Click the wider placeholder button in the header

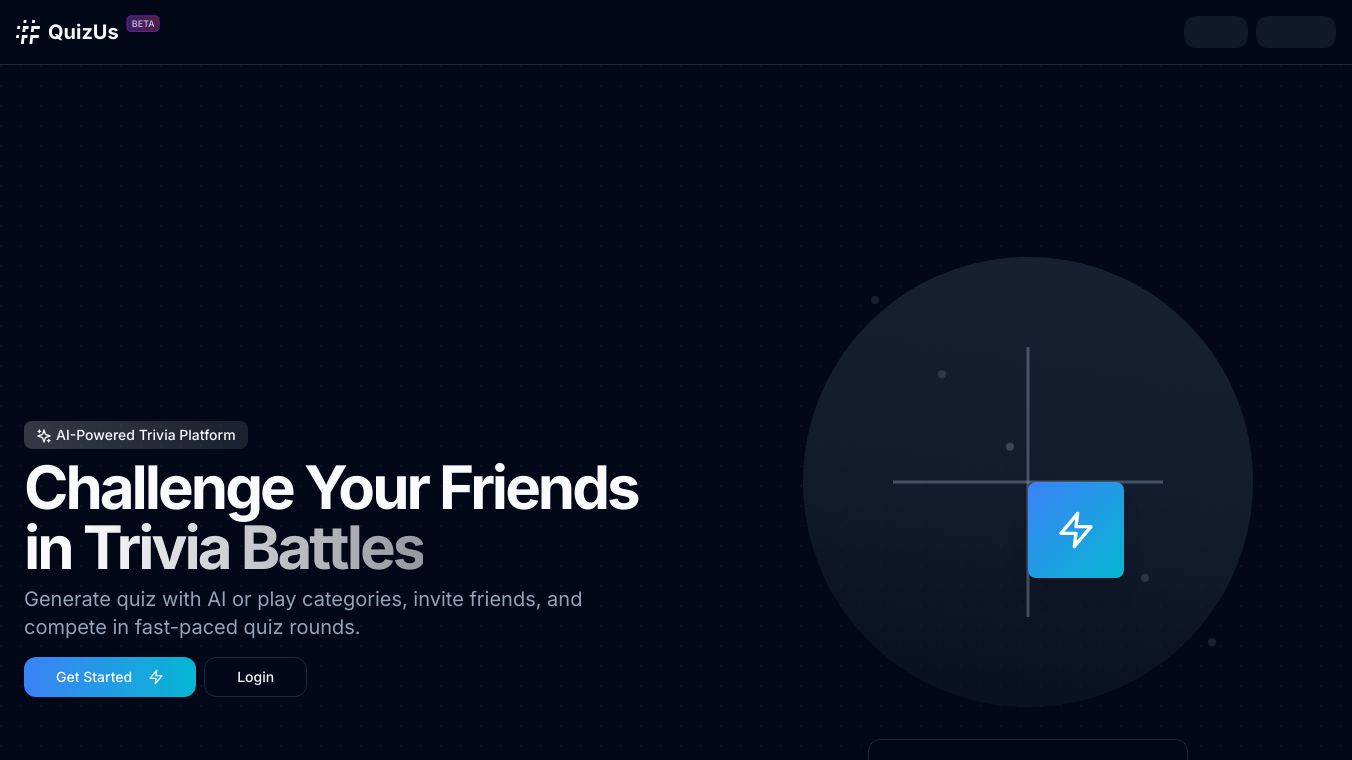pos(1295,32)
